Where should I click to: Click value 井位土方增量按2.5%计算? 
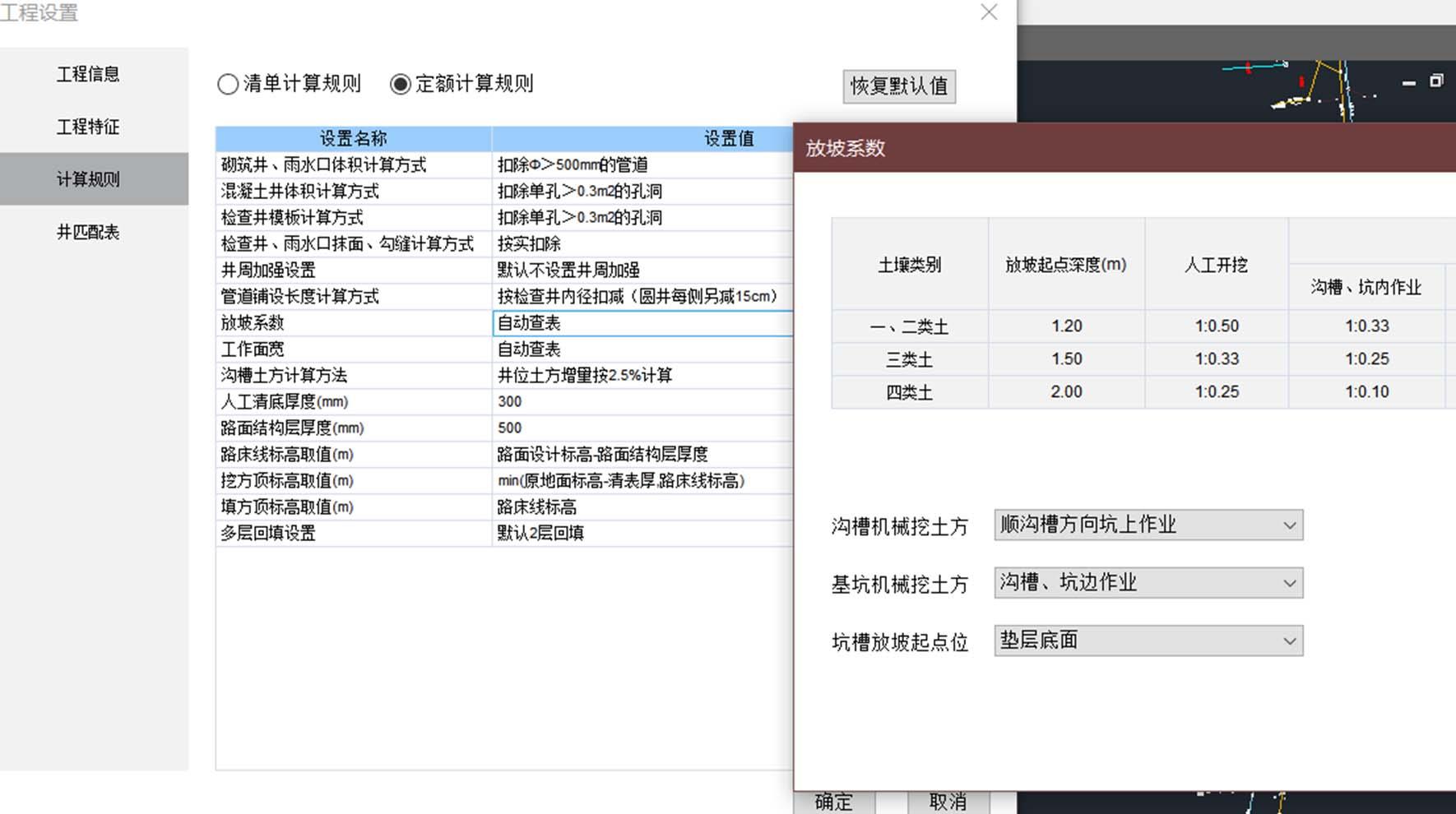click(585, 376)
